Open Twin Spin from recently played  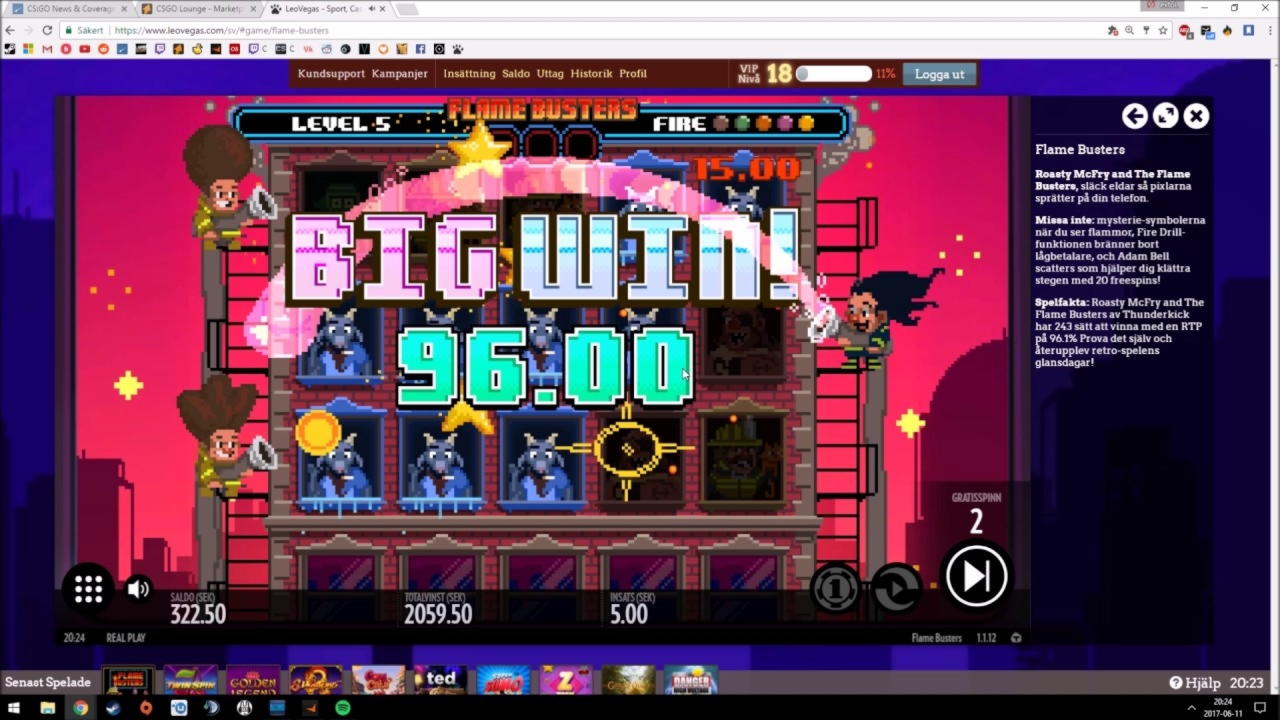[x=190, y=681]
